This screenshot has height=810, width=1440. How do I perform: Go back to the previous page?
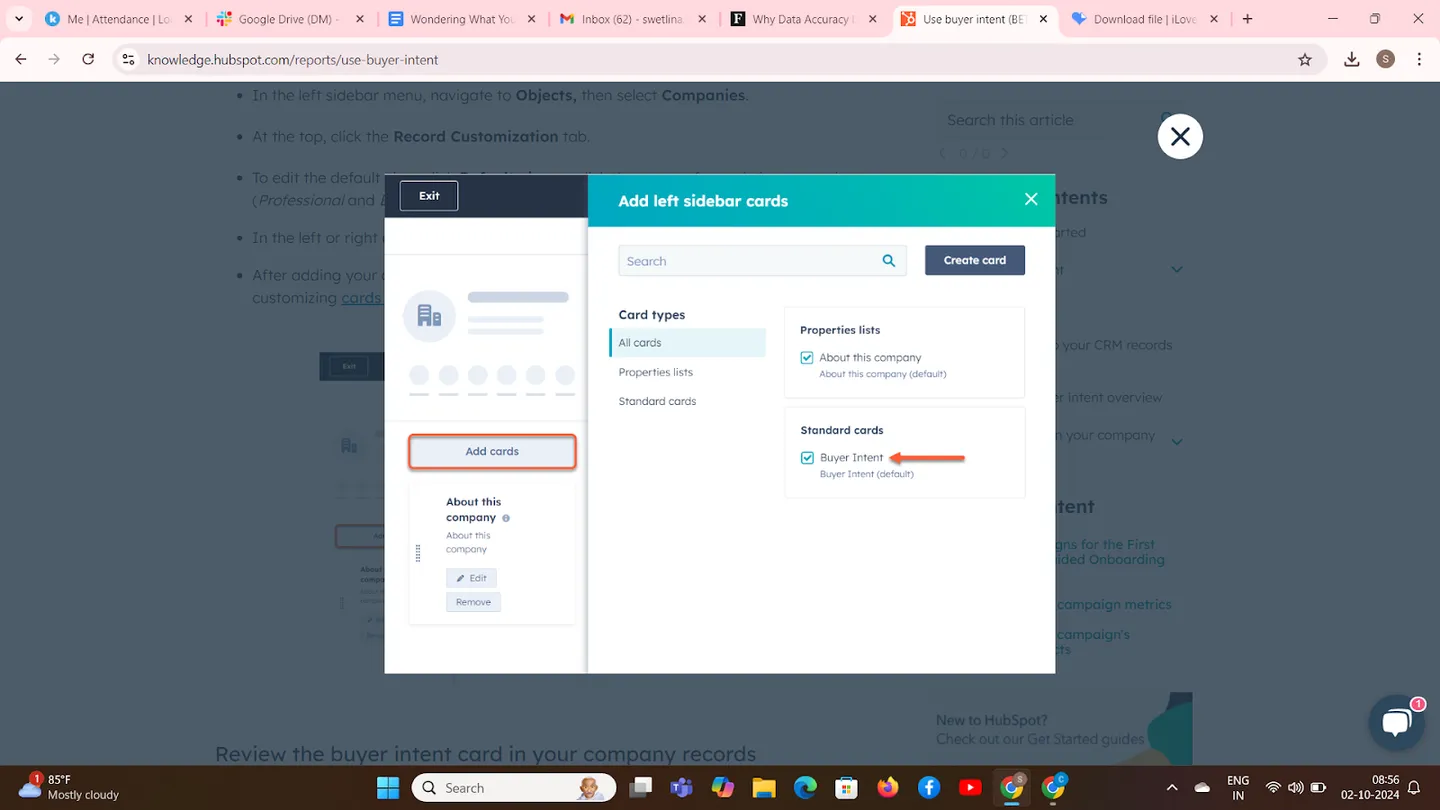(x=21, y=60)
